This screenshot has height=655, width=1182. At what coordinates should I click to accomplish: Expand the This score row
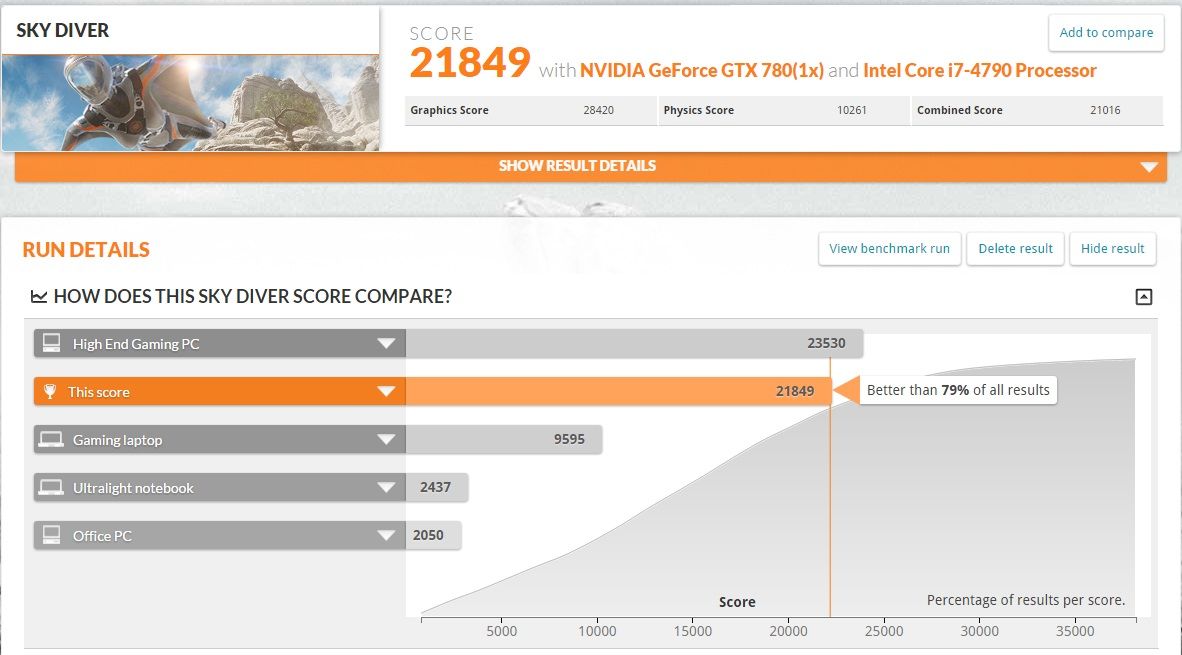386,392
